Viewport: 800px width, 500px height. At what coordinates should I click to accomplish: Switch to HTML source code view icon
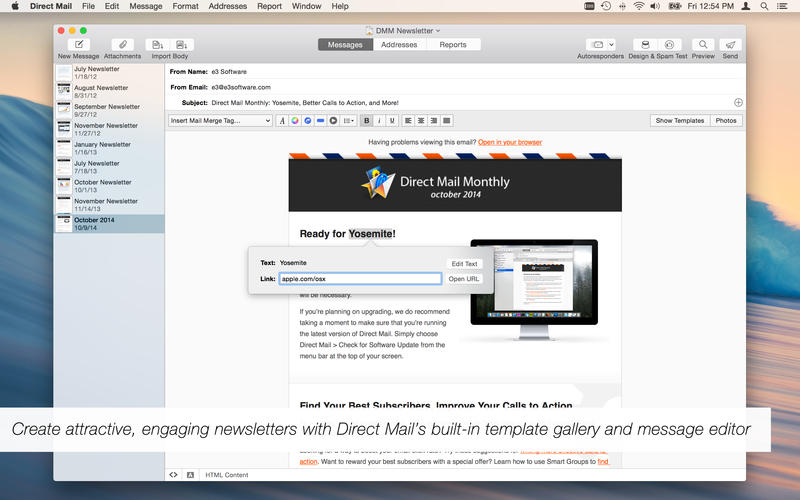tap(173, 474)
